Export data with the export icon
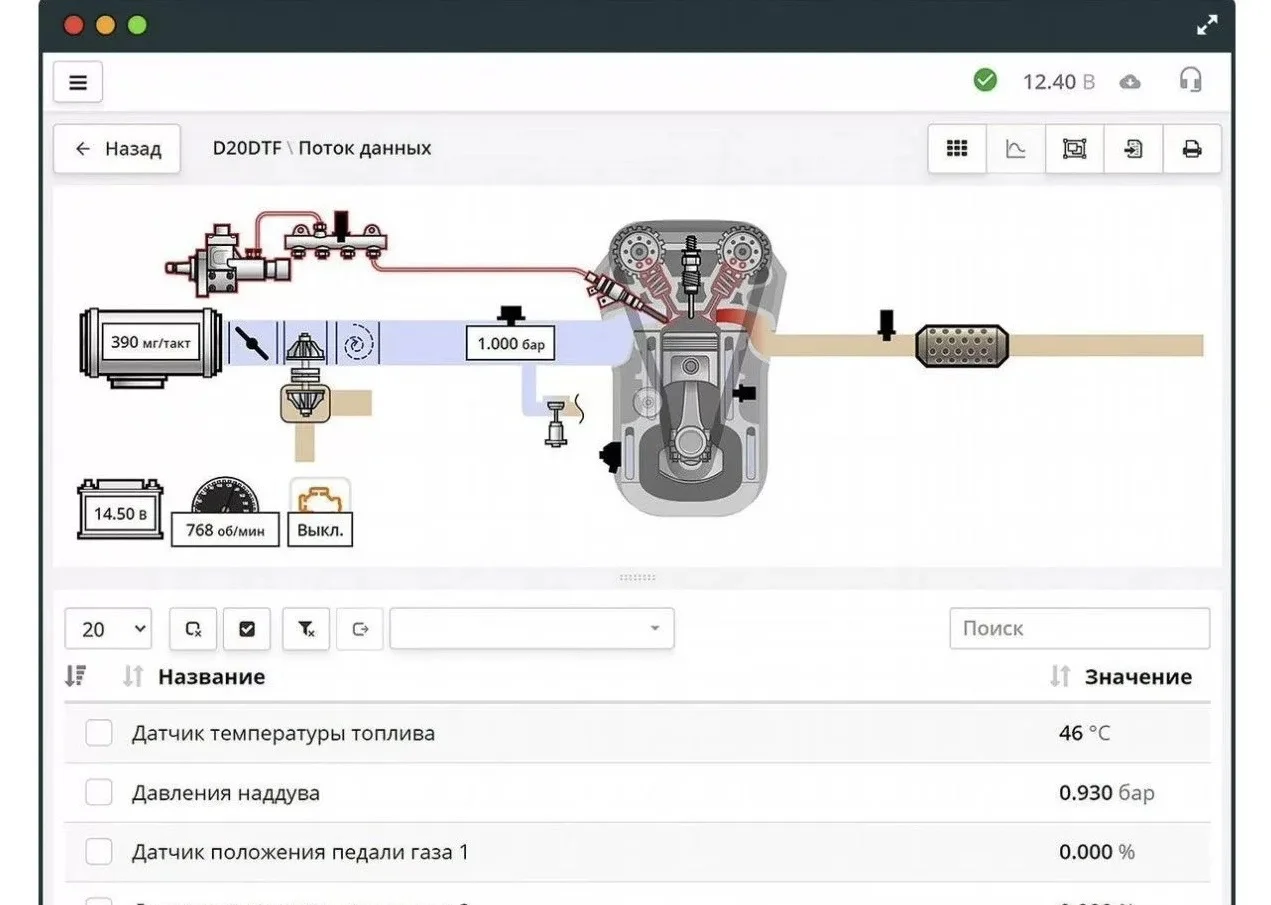The height and width of the screenshot is (905, 1271). 1133,149
